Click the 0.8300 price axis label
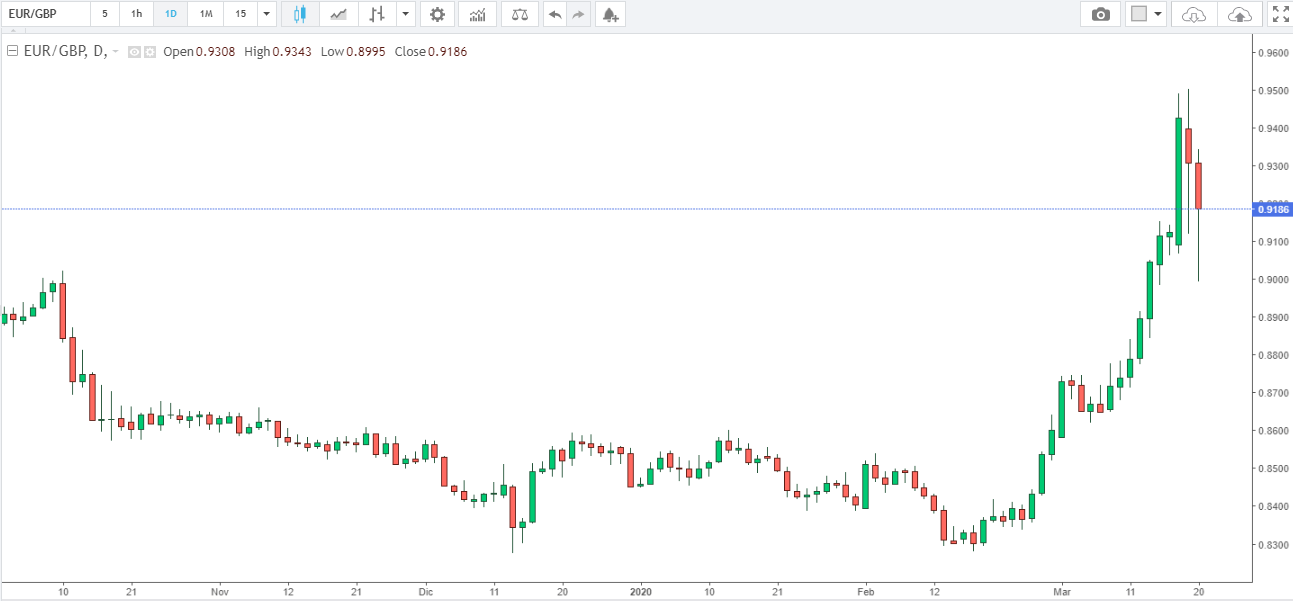 pyautogui.click(x=1274, y=545)
